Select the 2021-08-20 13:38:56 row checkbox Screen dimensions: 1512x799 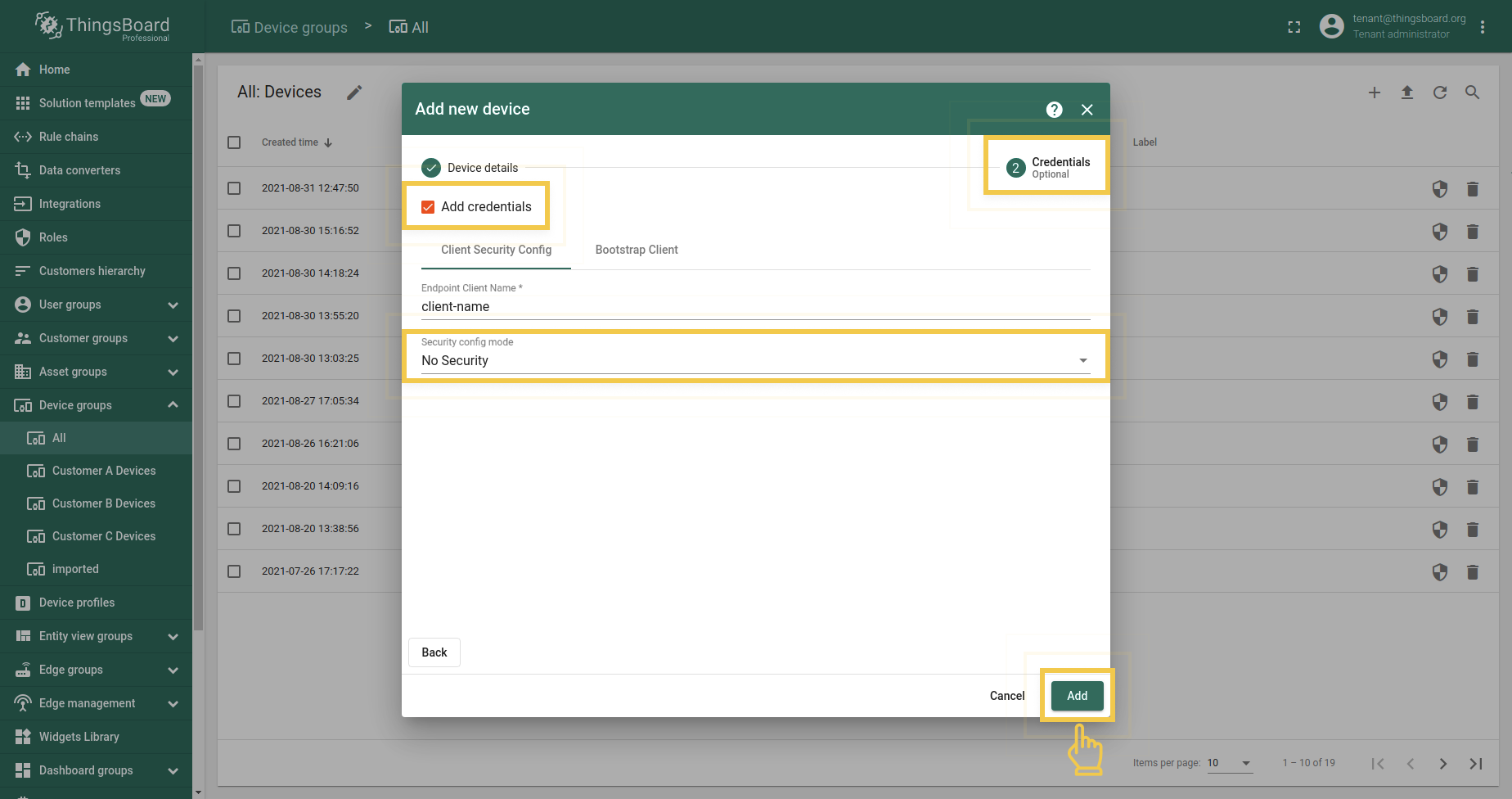234,529
